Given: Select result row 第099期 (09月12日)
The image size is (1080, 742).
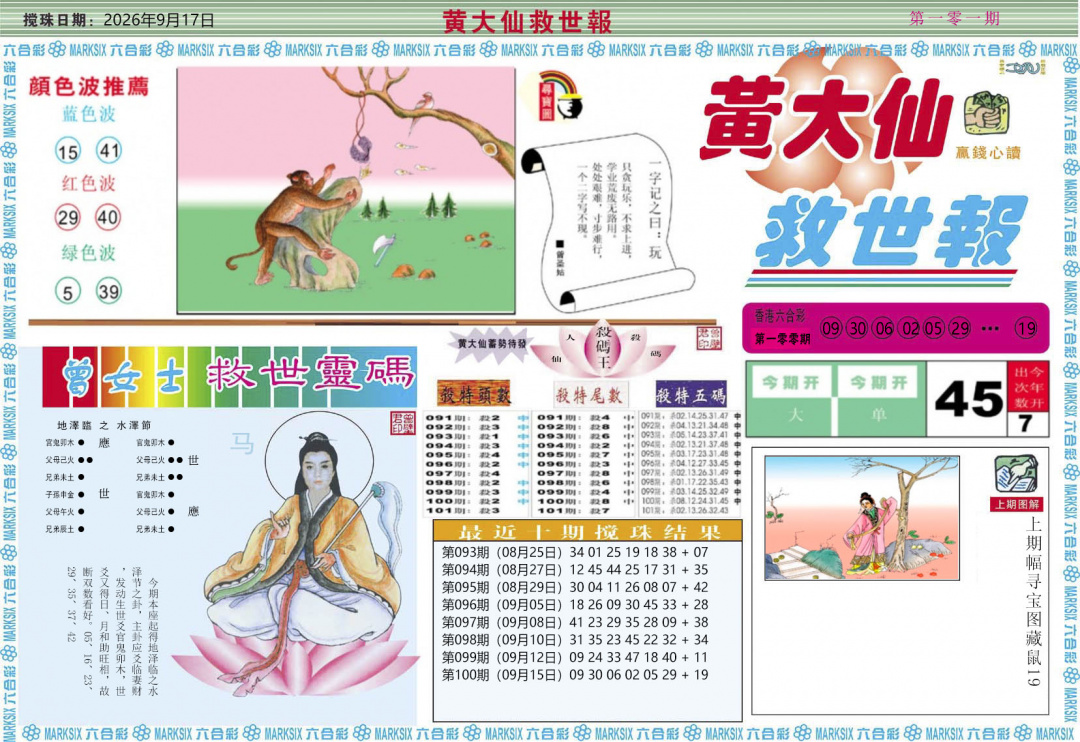Looking at the screenshot, I should 575,657.
